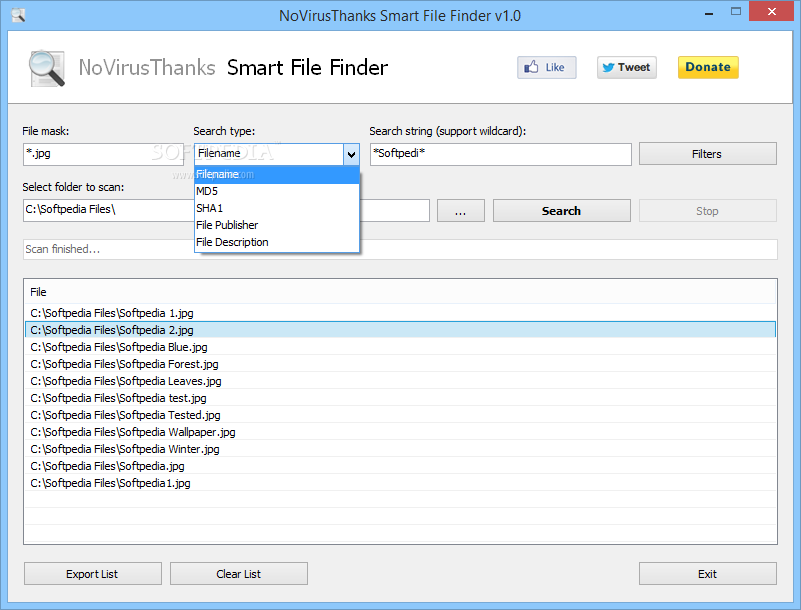
Task: Focus the File mask input field
Action: (103, 154)
